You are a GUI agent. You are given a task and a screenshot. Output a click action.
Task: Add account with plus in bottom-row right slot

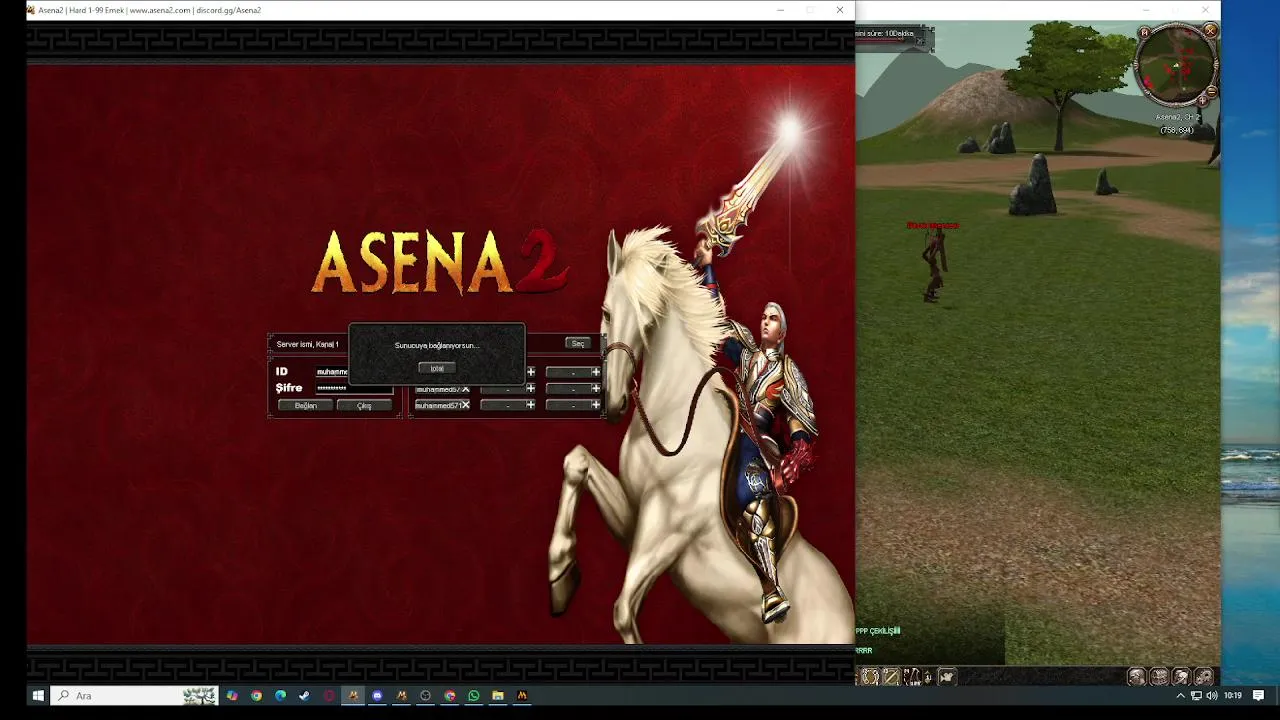point(596,405)
